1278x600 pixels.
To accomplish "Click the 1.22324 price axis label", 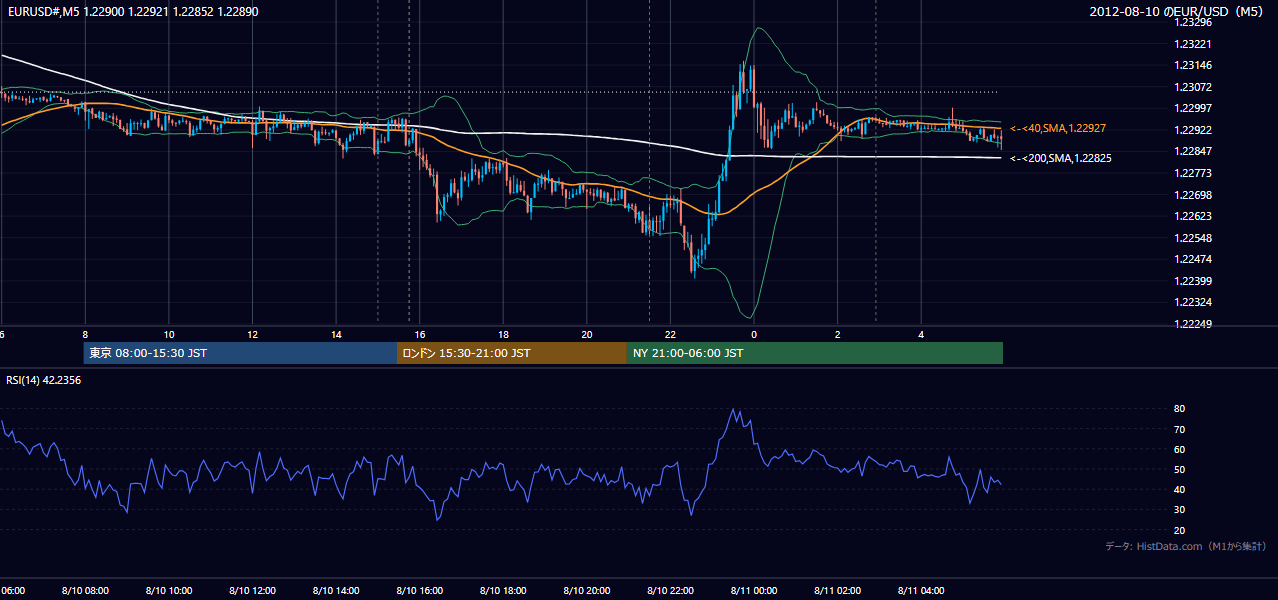I will 1192,302.
